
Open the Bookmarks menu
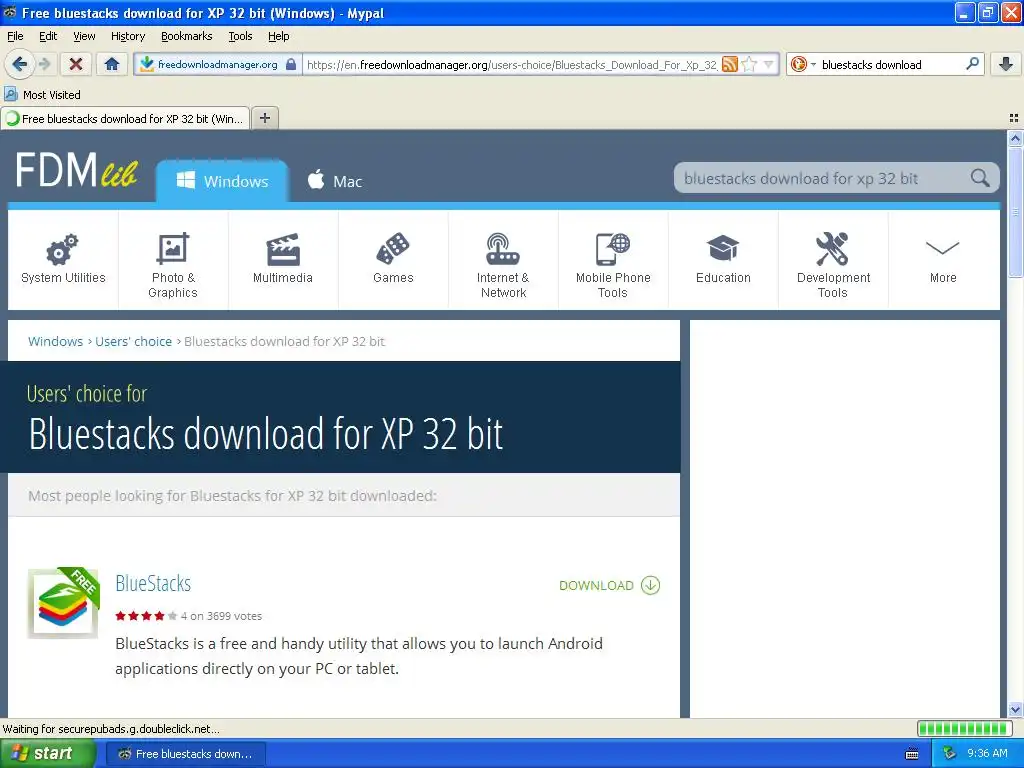coord(186,36)
